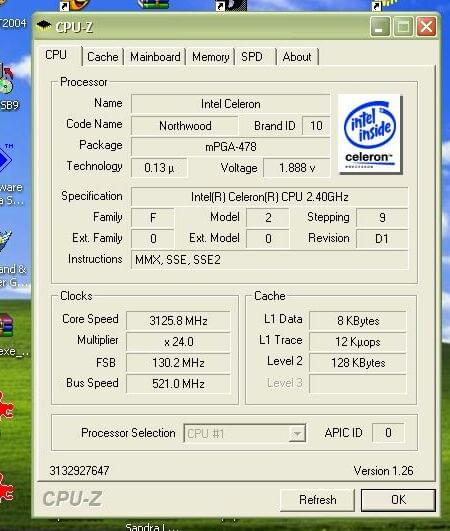Click the Core Speed 3125.8 MHz field
The height and width of the screenshot is (531, 450).
tap(178, 320)
